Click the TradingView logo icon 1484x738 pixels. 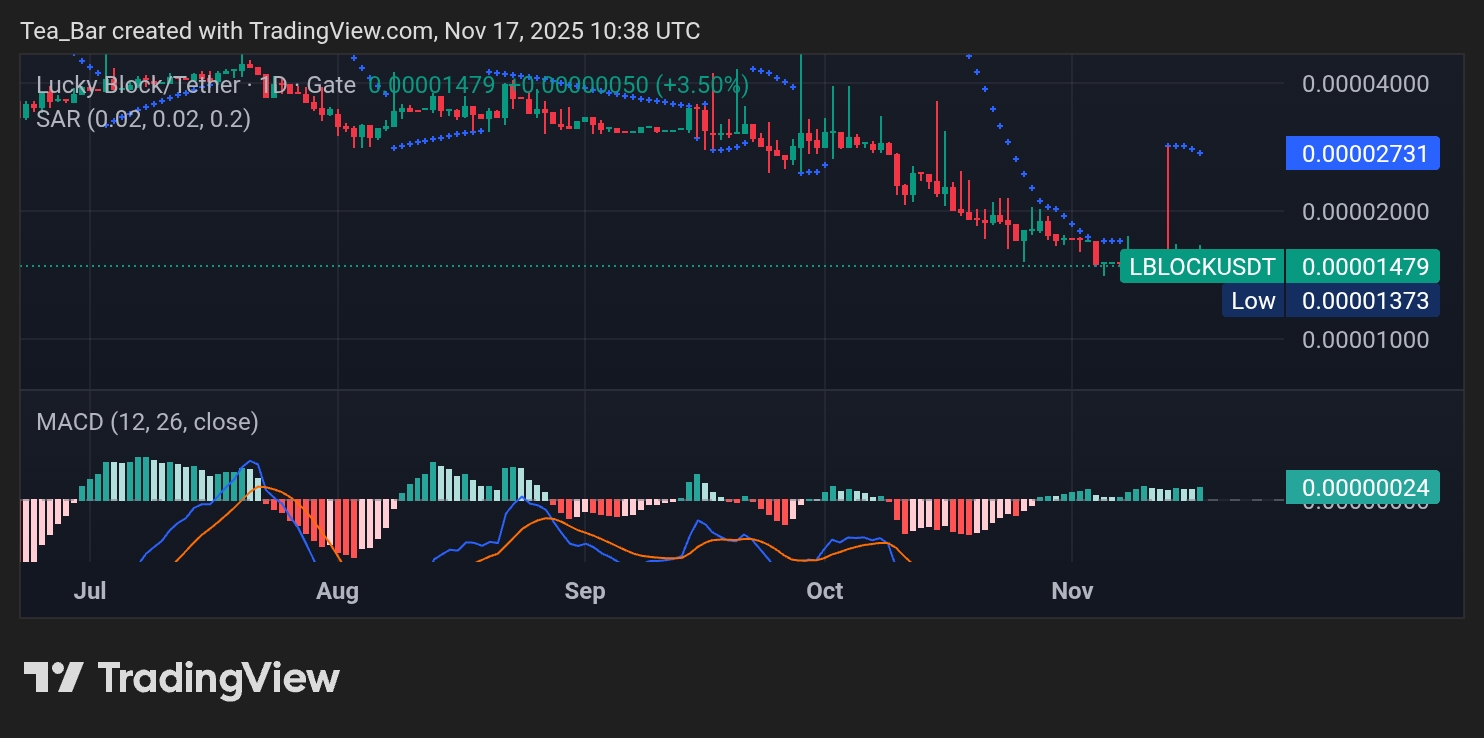(x=53, y=678)
